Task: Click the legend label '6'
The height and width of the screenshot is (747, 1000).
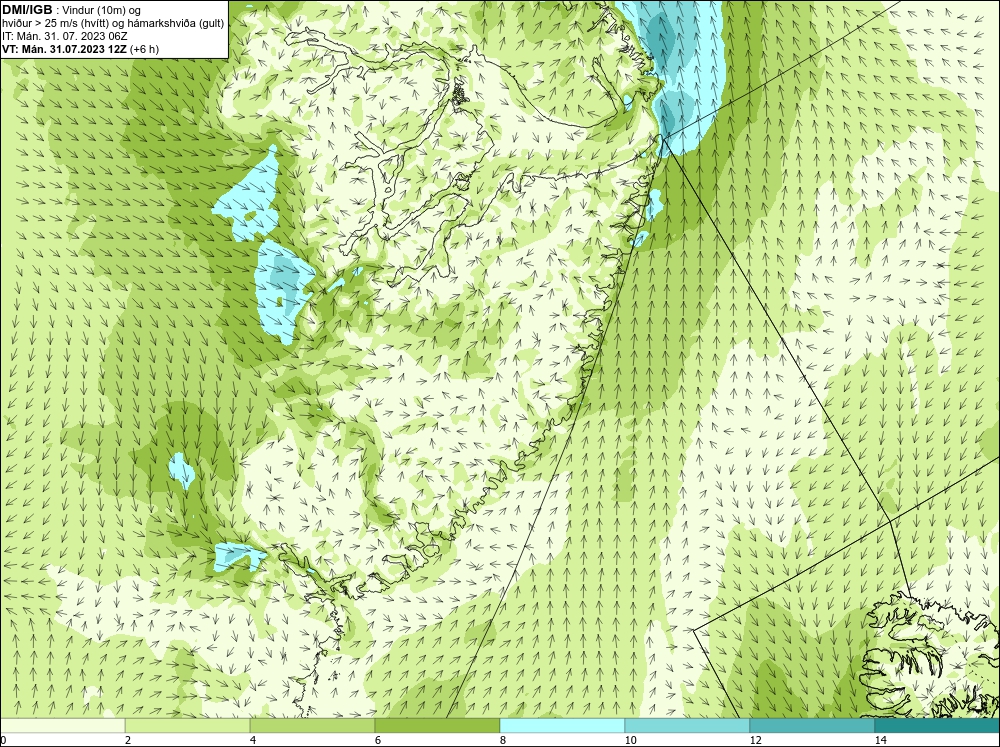Action: [378, 740]
